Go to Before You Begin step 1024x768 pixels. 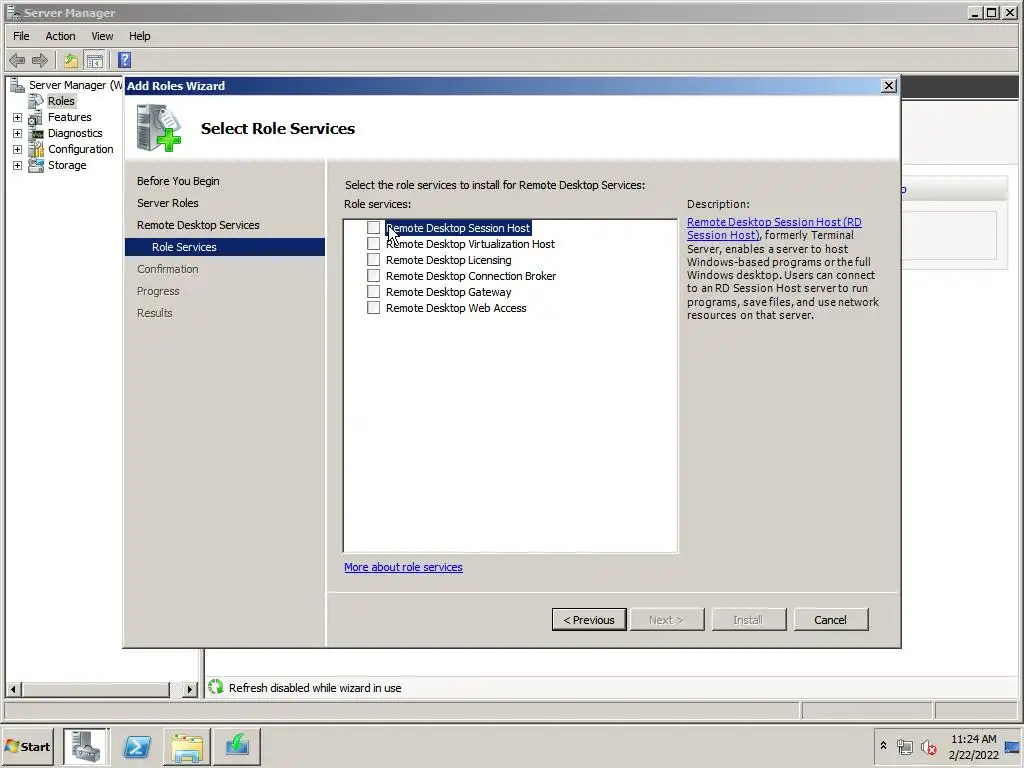178,181
